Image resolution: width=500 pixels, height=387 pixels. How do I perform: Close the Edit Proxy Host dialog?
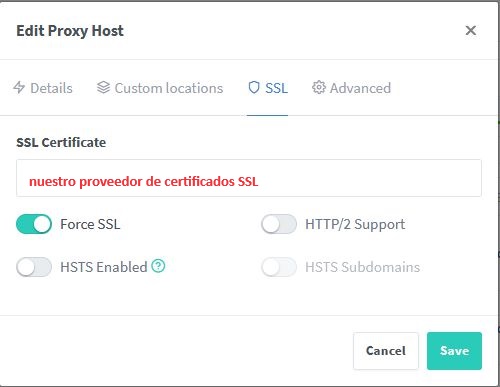point(471,30)
